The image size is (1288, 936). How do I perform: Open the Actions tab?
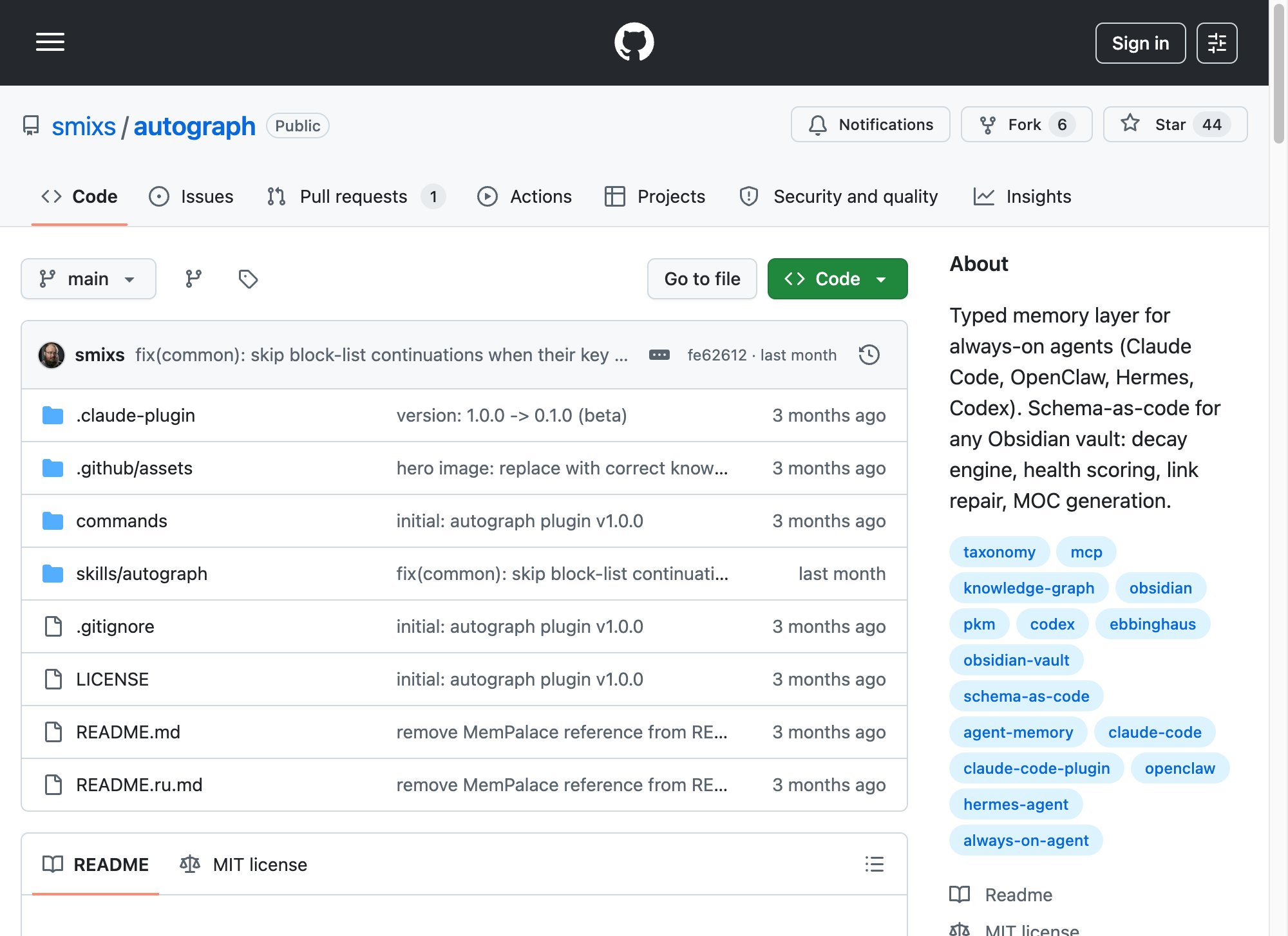pyautogui.click(x=524, y=196)
